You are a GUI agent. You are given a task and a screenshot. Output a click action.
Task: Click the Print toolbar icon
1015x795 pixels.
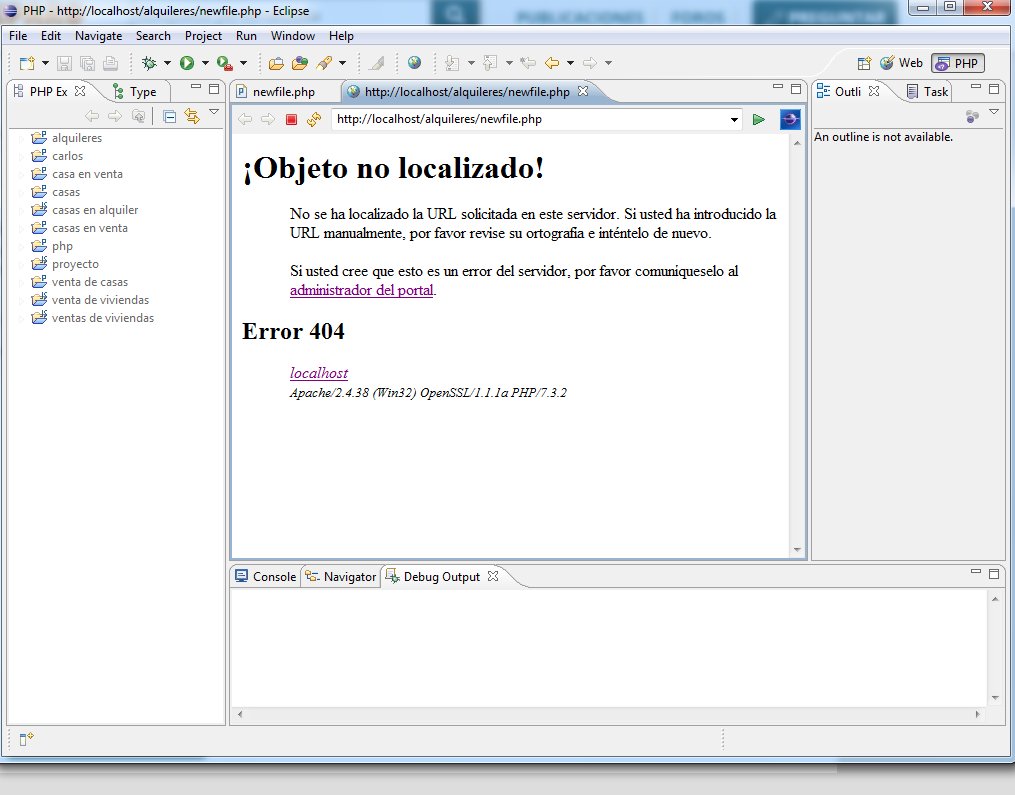pos(111,63)
